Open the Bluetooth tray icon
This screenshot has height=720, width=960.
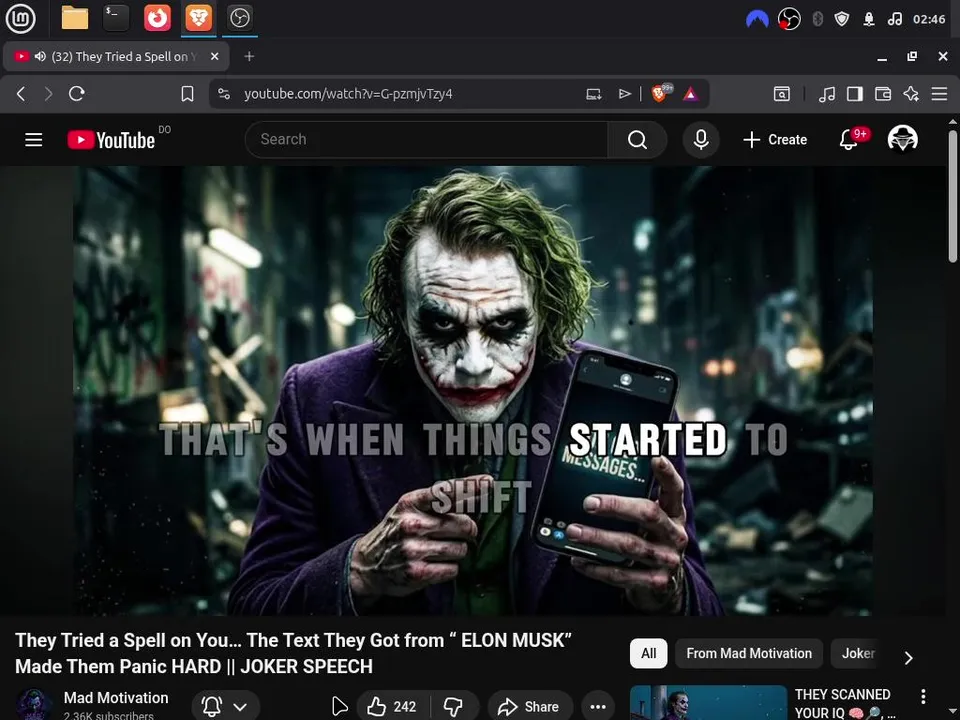click(817, 20)
